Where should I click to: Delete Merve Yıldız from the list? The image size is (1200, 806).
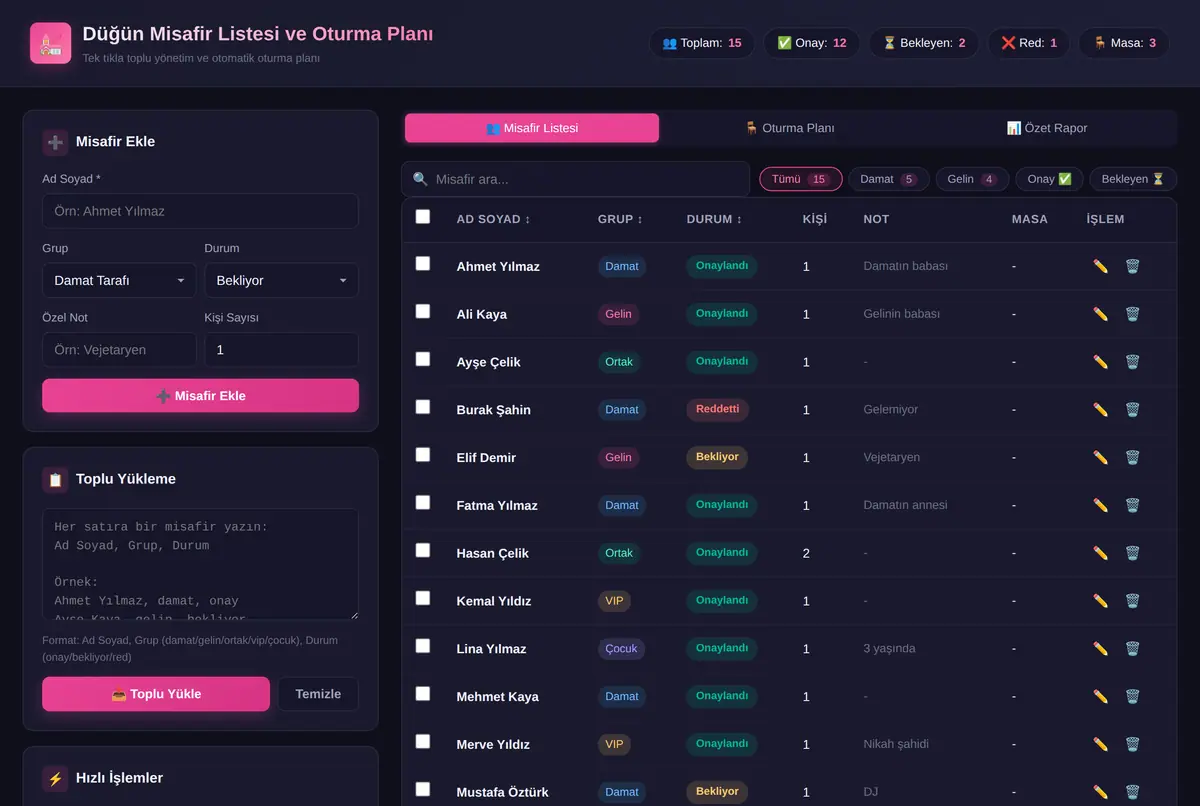pos(1132,745)
